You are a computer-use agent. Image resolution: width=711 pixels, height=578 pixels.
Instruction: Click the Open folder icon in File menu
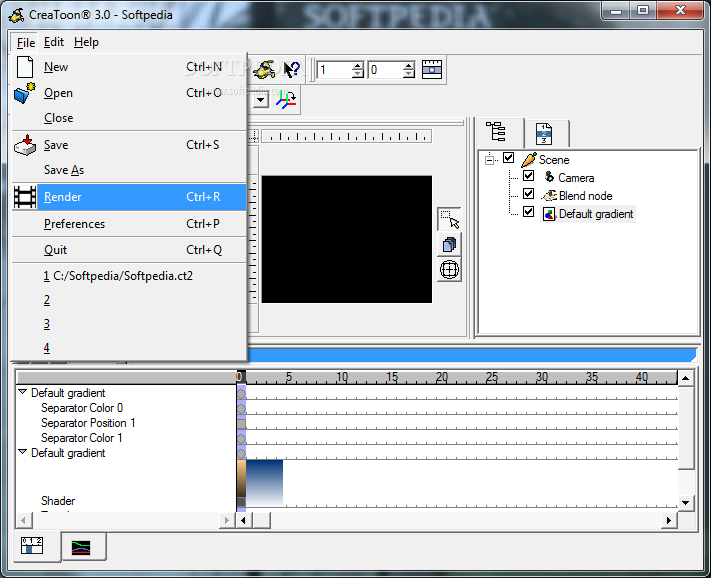tap(24, 93)
